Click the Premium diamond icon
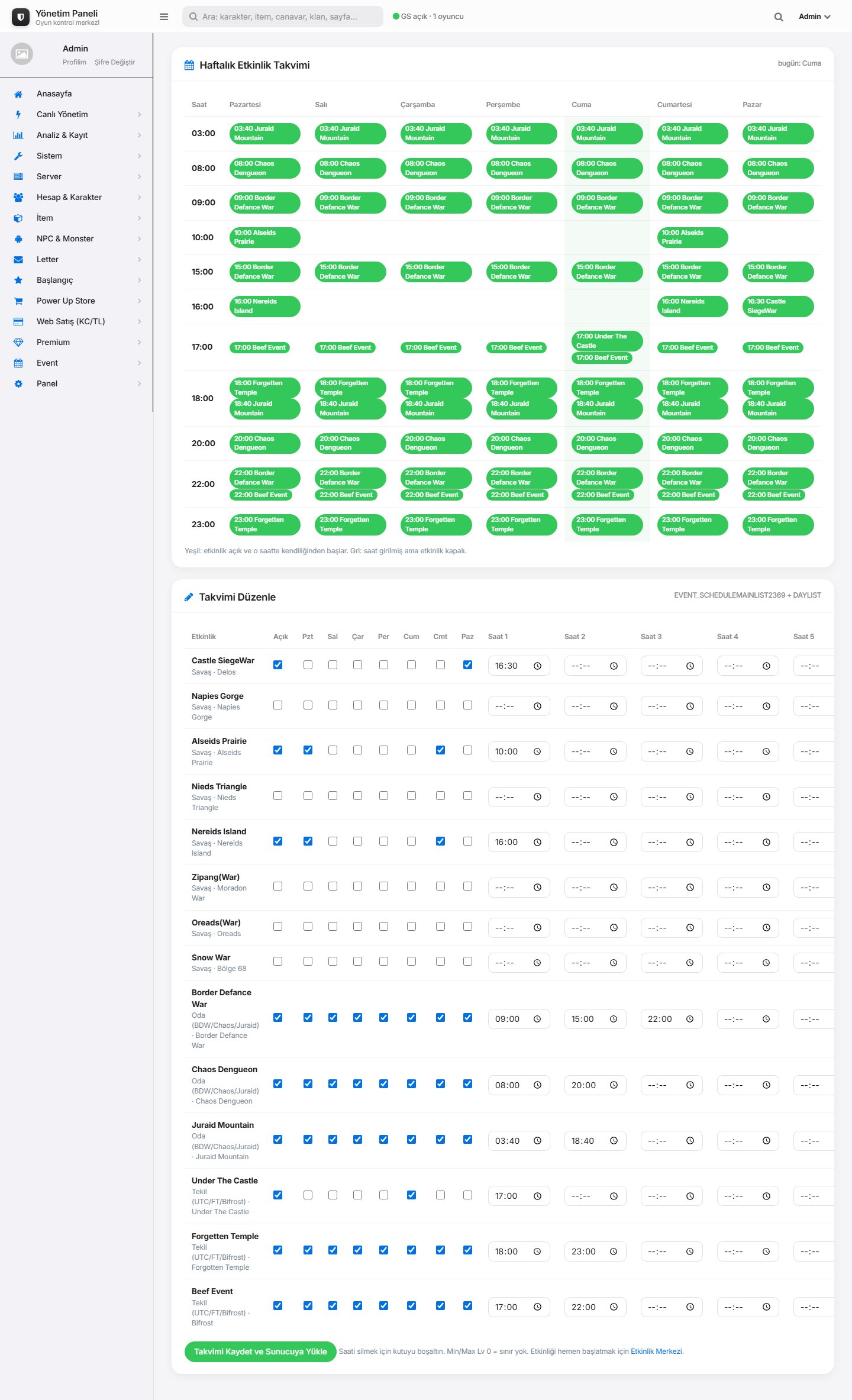Image resolution: width=852 pixels, height=1400 pixels. (18, 343)
